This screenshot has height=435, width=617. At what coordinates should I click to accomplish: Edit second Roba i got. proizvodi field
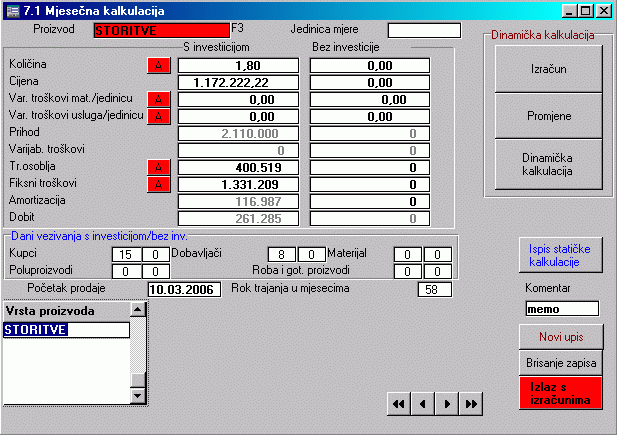438,272
